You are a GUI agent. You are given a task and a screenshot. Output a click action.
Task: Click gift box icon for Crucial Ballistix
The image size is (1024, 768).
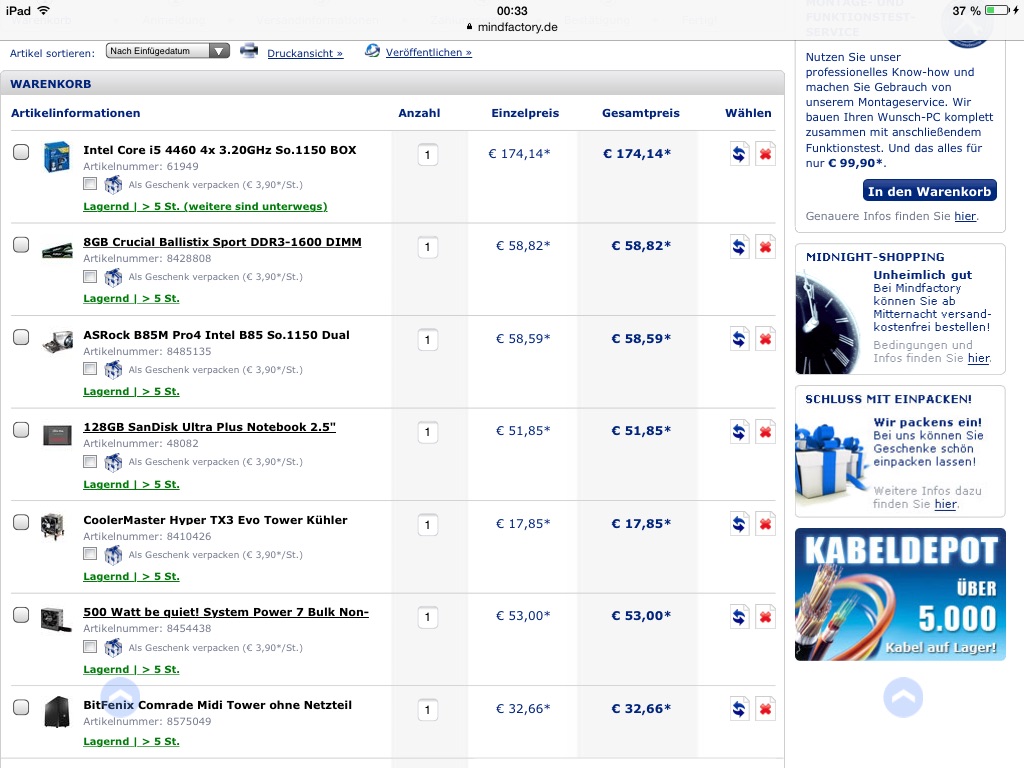click(113, 278)
